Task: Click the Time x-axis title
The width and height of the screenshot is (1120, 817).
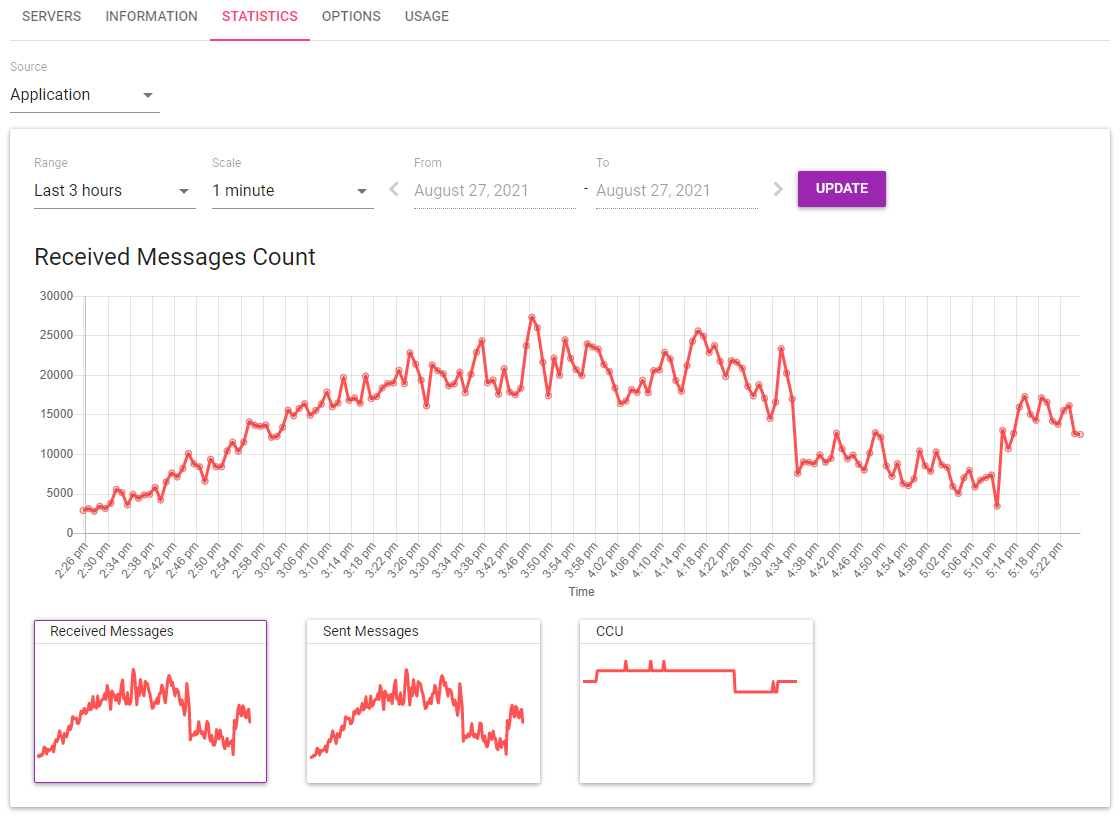Action: coord(581,592)
